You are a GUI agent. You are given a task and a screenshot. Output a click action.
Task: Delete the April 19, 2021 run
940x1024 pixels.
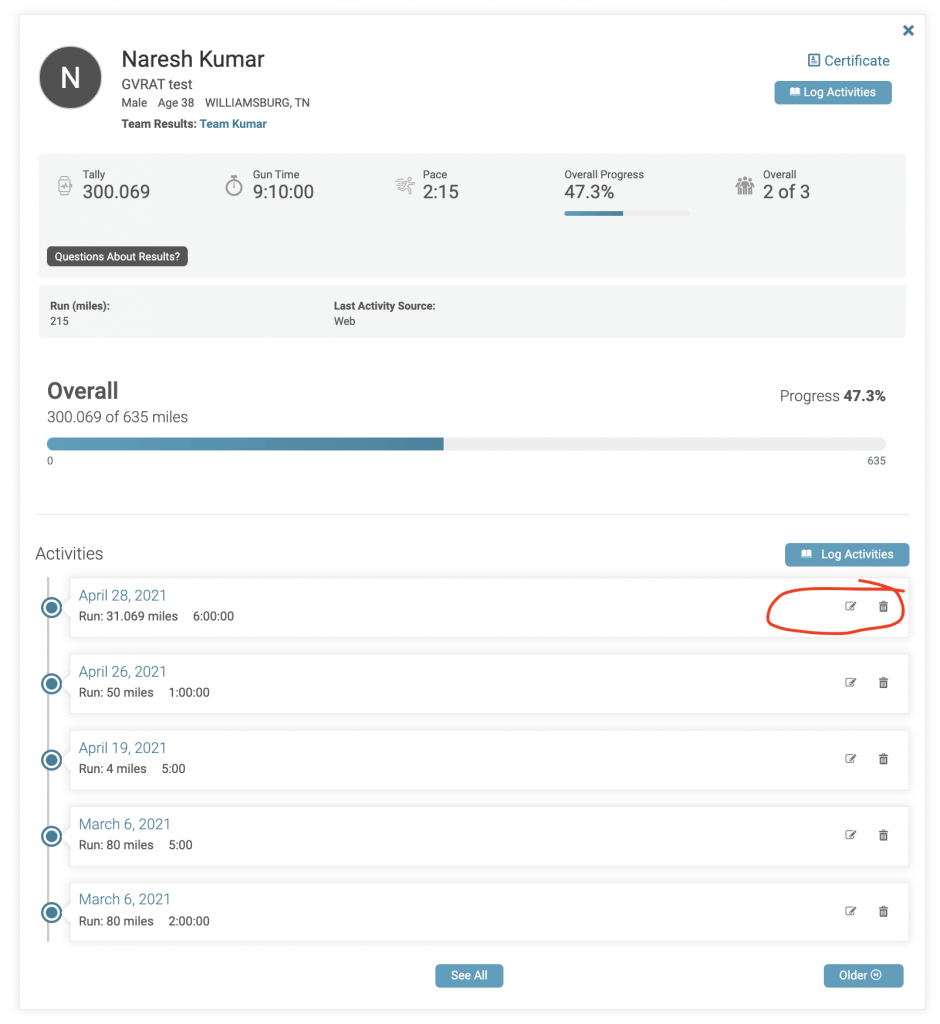click(x=883, y=758)
